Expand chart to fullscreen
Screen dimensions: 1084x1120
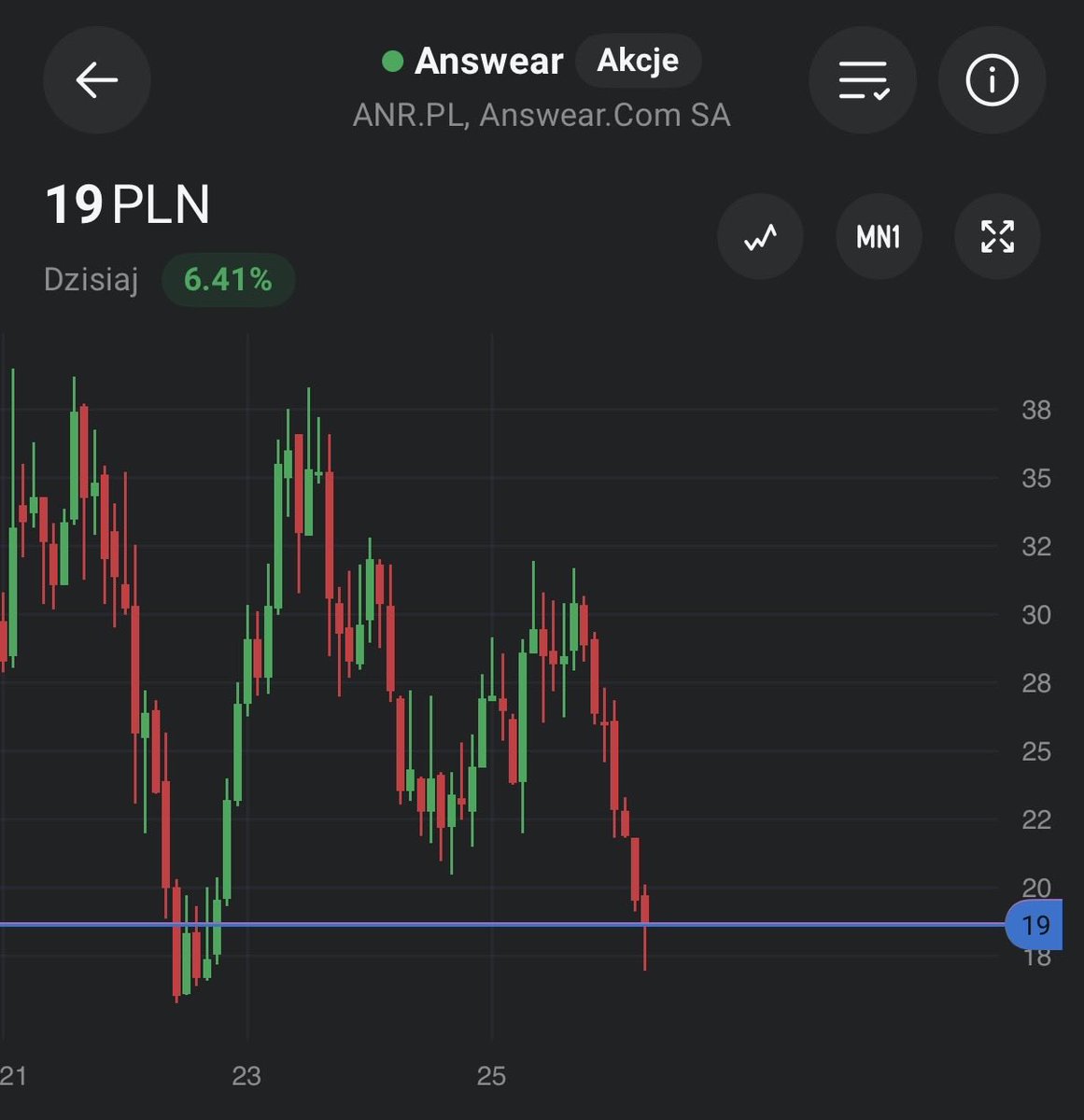point(997,237)
